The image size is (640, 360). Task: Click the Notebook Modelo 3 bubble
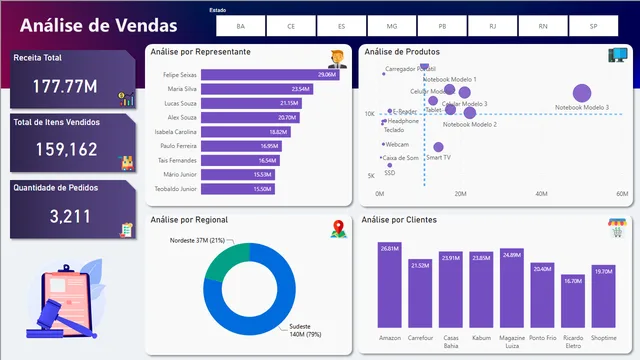pyautogui.click(x=582, y=93)
